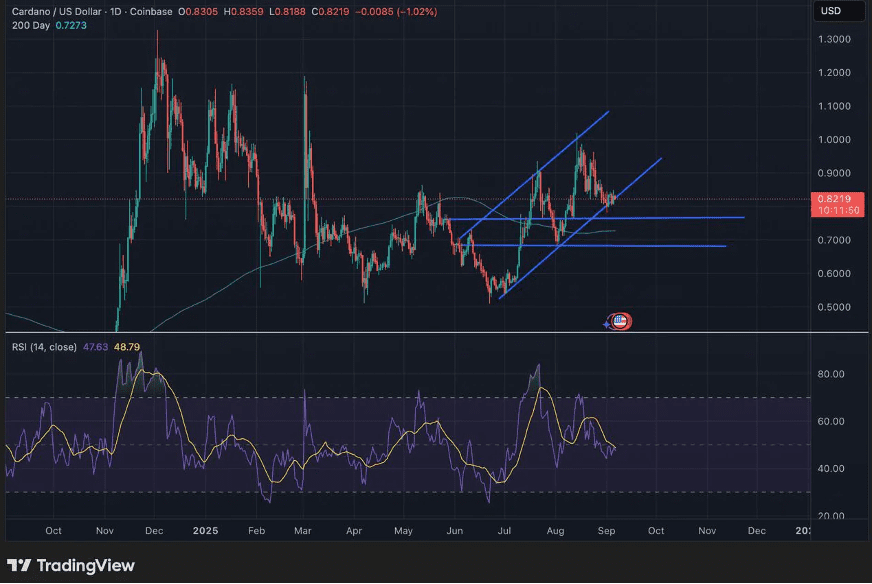The width and height of the screenshot is (872, 584).
Task: Click the Sep label on the time axis
Action: pyautogui.click(x=604, y=530)
